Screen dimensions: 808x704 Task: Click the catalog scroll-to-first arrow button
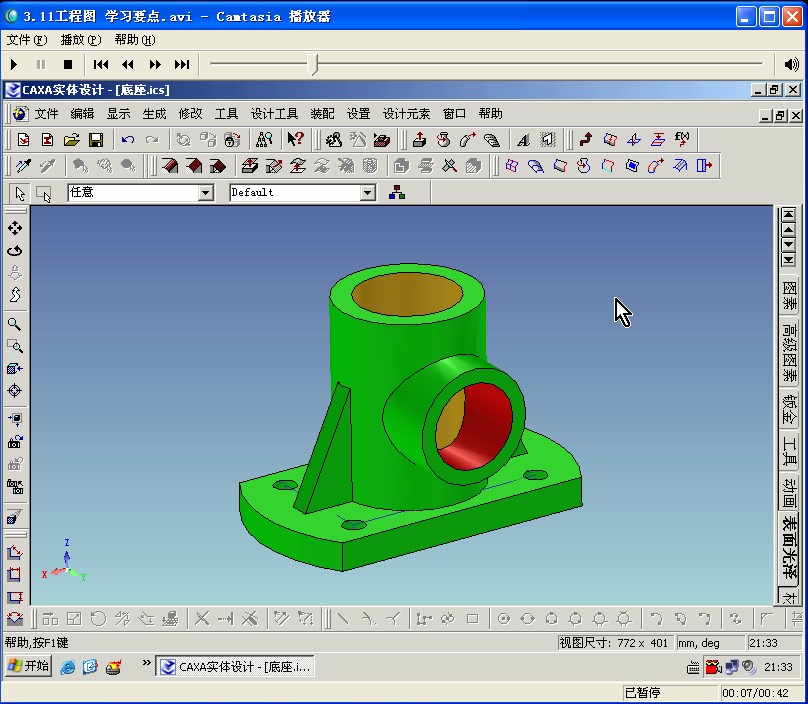pos(788,214)
